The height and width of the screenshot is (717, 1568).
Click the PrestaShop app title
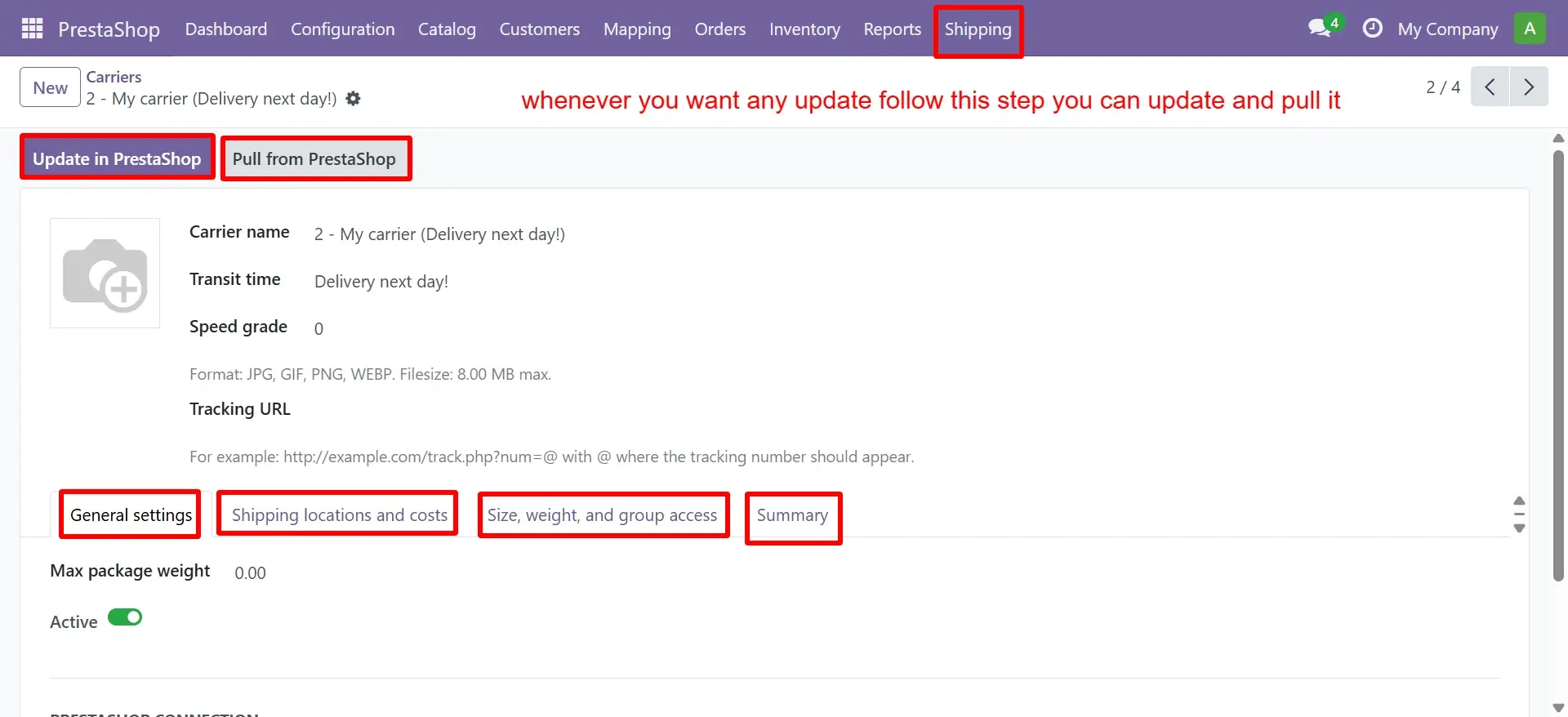click(109, 29)
